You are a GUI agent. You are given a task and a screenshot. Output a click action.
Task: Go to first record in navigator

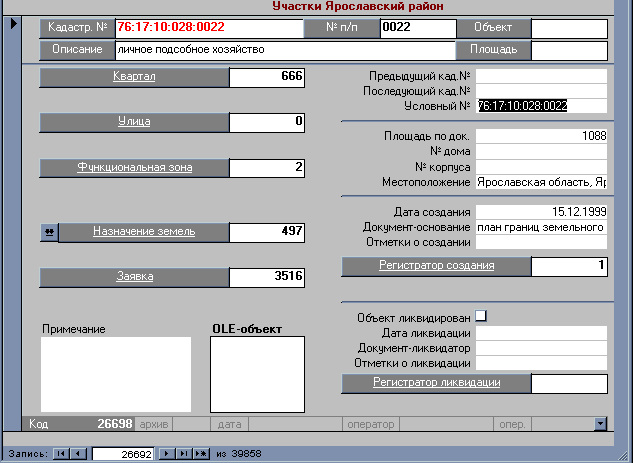(61, 453)
